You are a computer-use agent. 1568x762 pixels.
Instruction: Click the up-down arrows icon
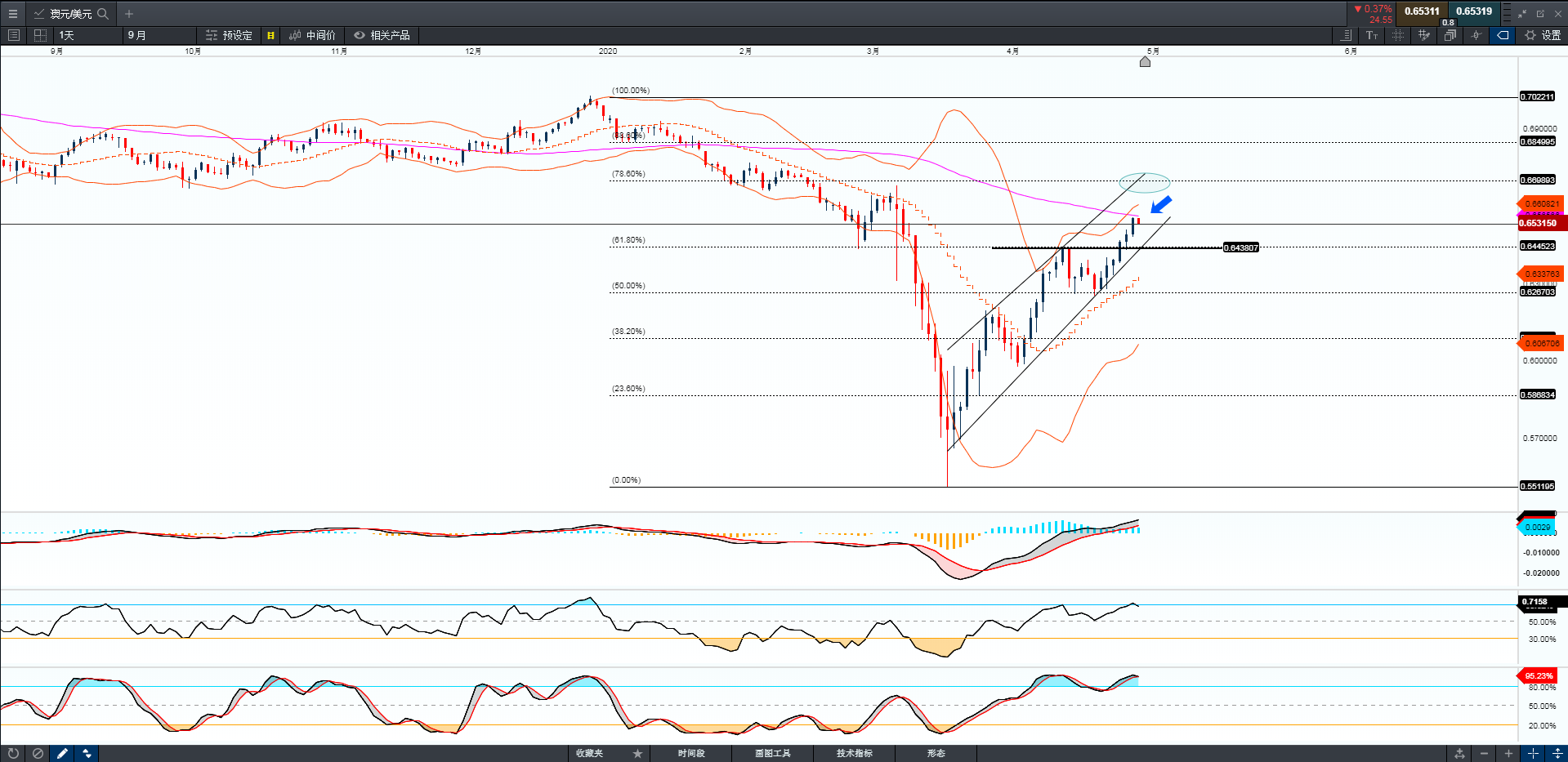[x=87, y=753]
